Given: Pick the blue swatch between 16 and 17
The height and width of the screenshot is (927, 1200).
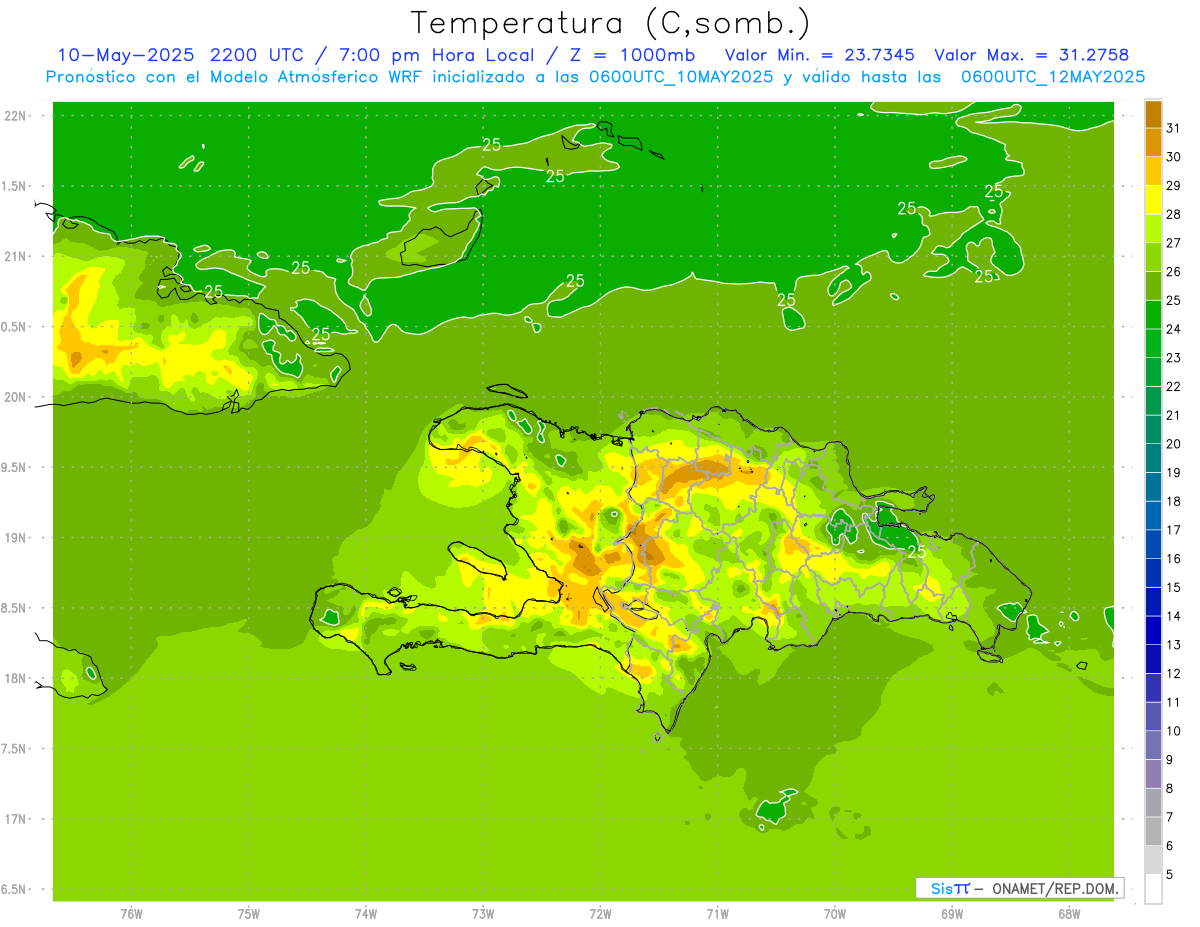Looking at the screenshot, I should 1153,544.
